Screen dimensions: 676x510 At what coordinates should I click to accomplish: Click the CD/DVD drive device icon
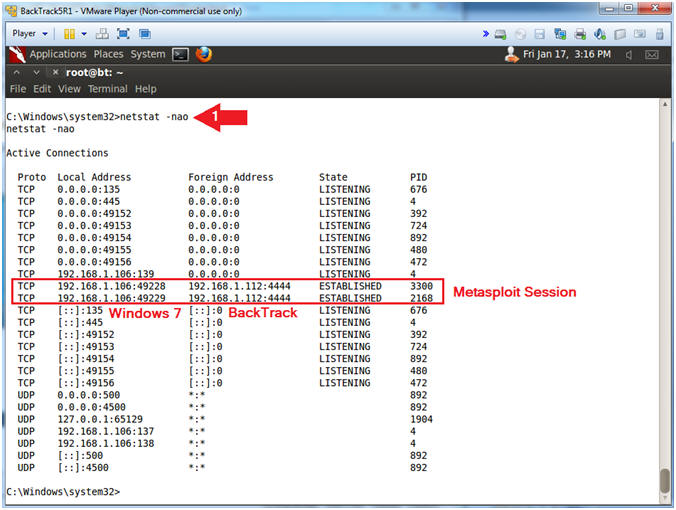click(x=520, y=34)
